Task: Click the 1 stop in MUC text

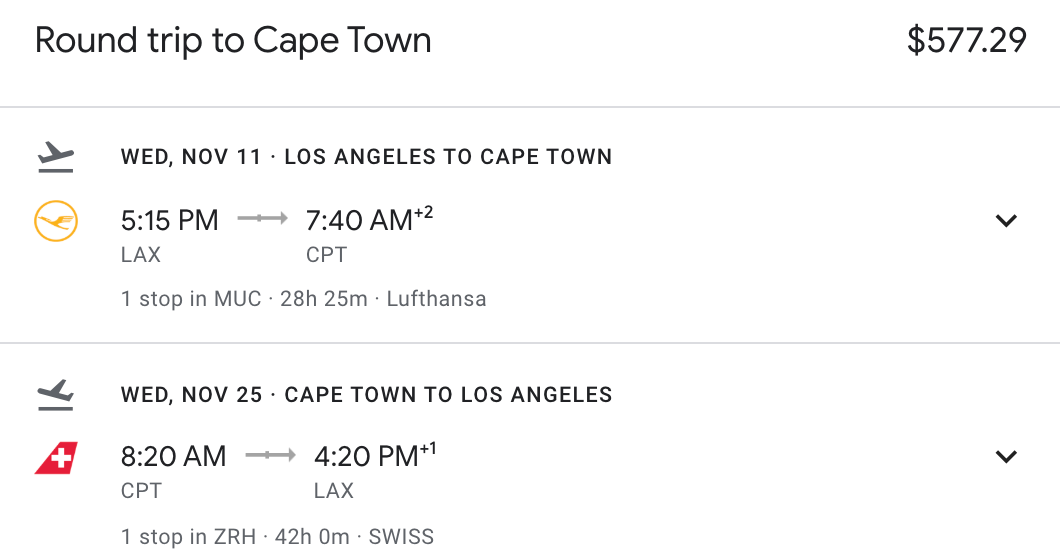Action: pyautogui.click(x=191, y=299)
